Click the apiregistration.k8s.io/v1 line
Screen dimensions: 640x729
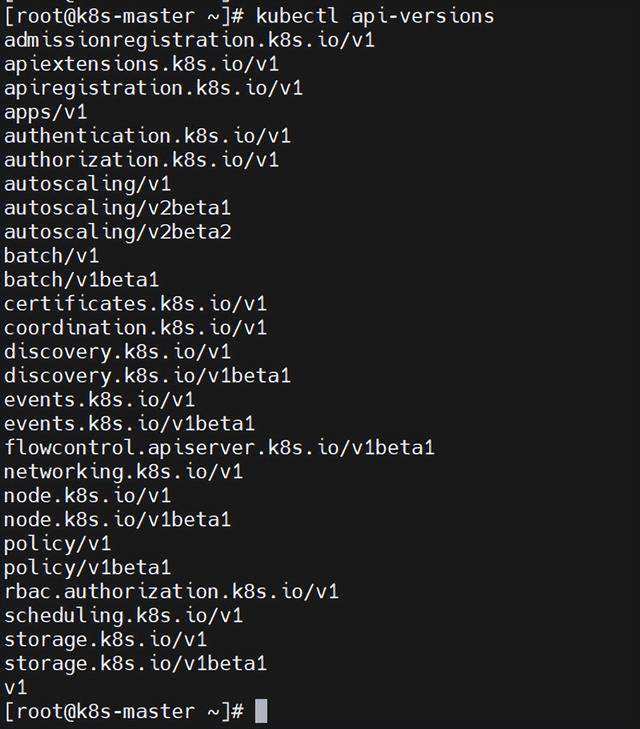[153, 88]
